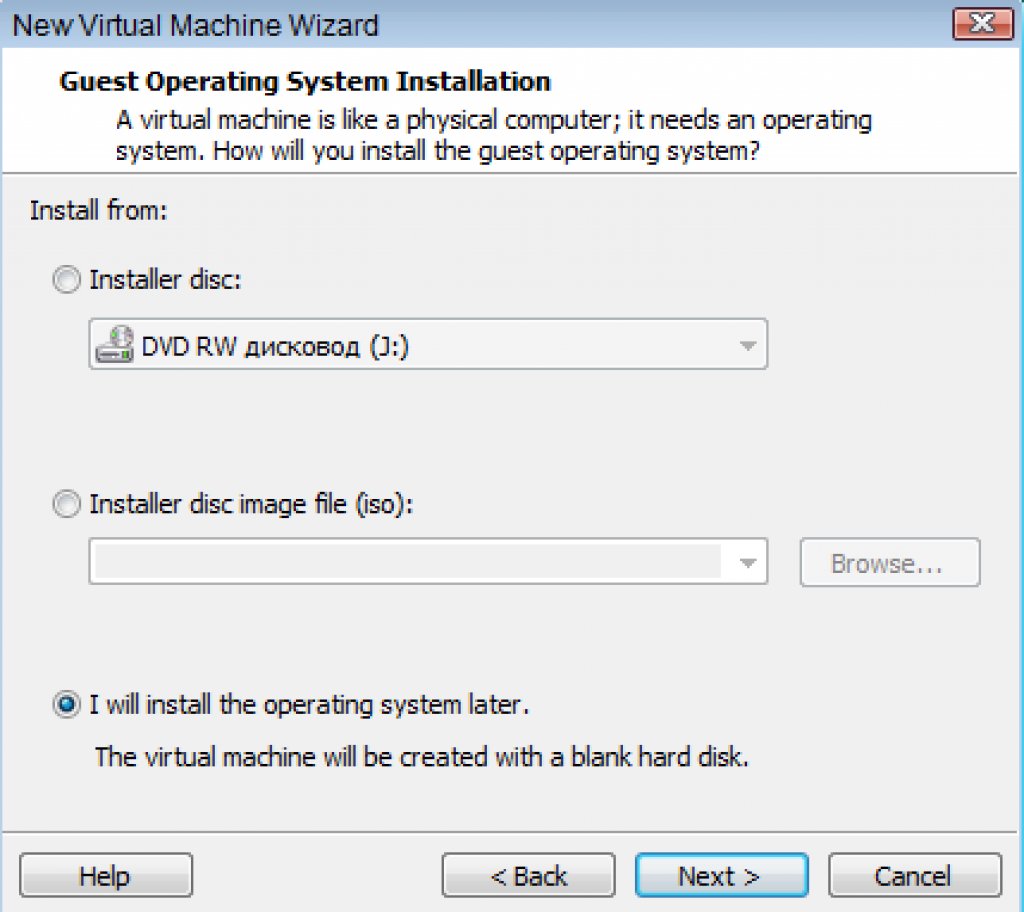This screenshot has width=1024, height=912.
Task: Go to the previous step with Back
Action: pyautogui.click(x=528, y=876)
